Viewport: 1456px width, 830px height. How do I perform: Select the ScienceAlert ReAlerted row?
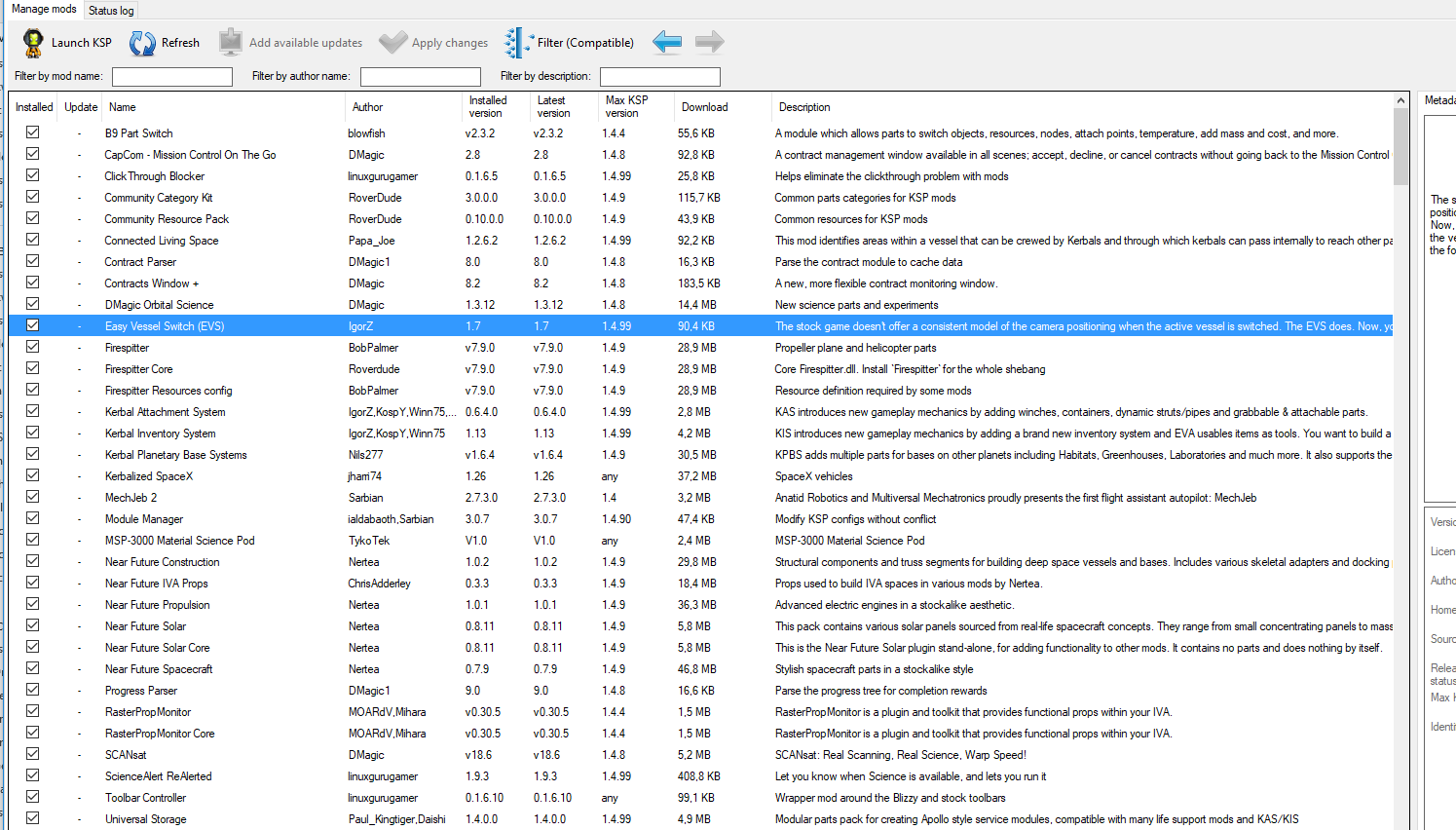click(x=701, y=776)
